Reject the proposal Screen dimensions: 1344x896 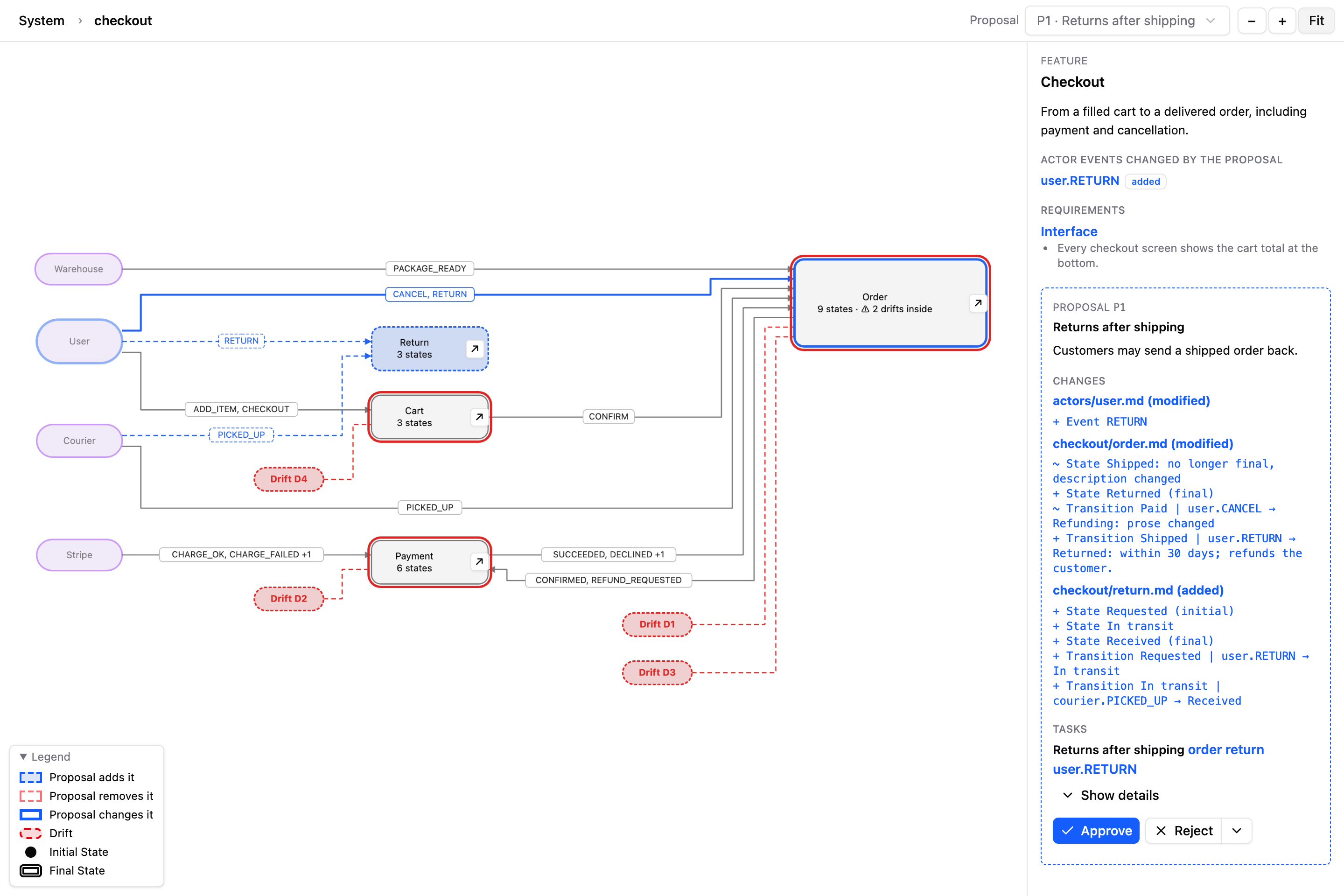[1183, 831]
